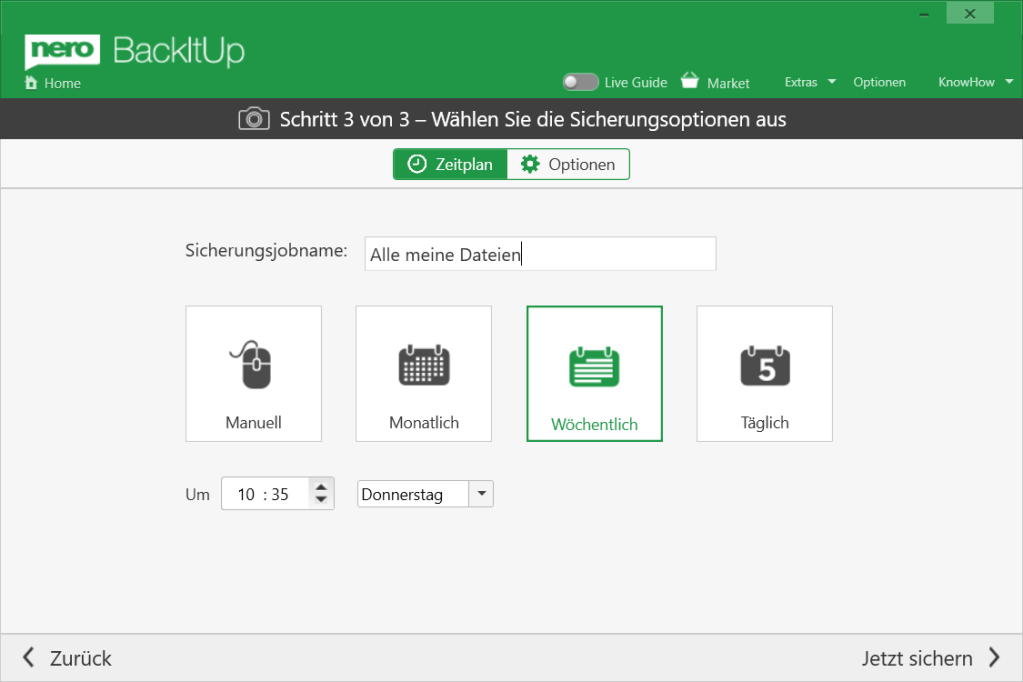Increase time with the up arrow
Image resolution: width=1023 pixels, height=682 pixels.
point(321,487)
